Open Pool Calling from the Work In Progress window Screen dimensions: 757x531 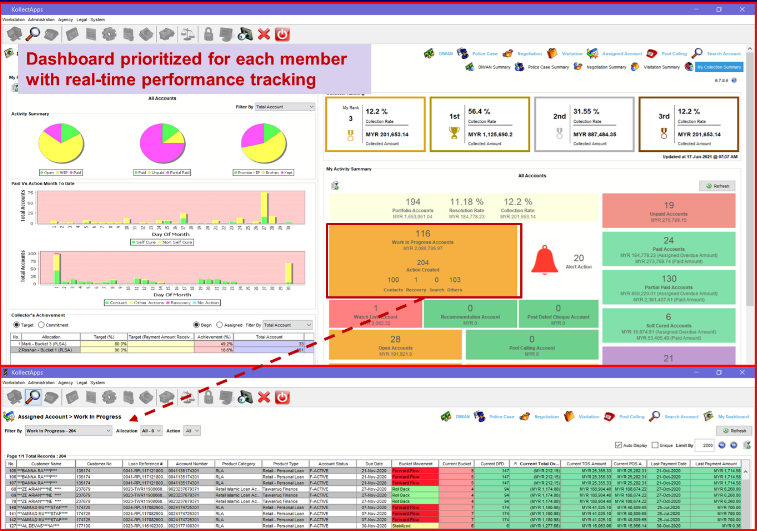click(625, 417)
